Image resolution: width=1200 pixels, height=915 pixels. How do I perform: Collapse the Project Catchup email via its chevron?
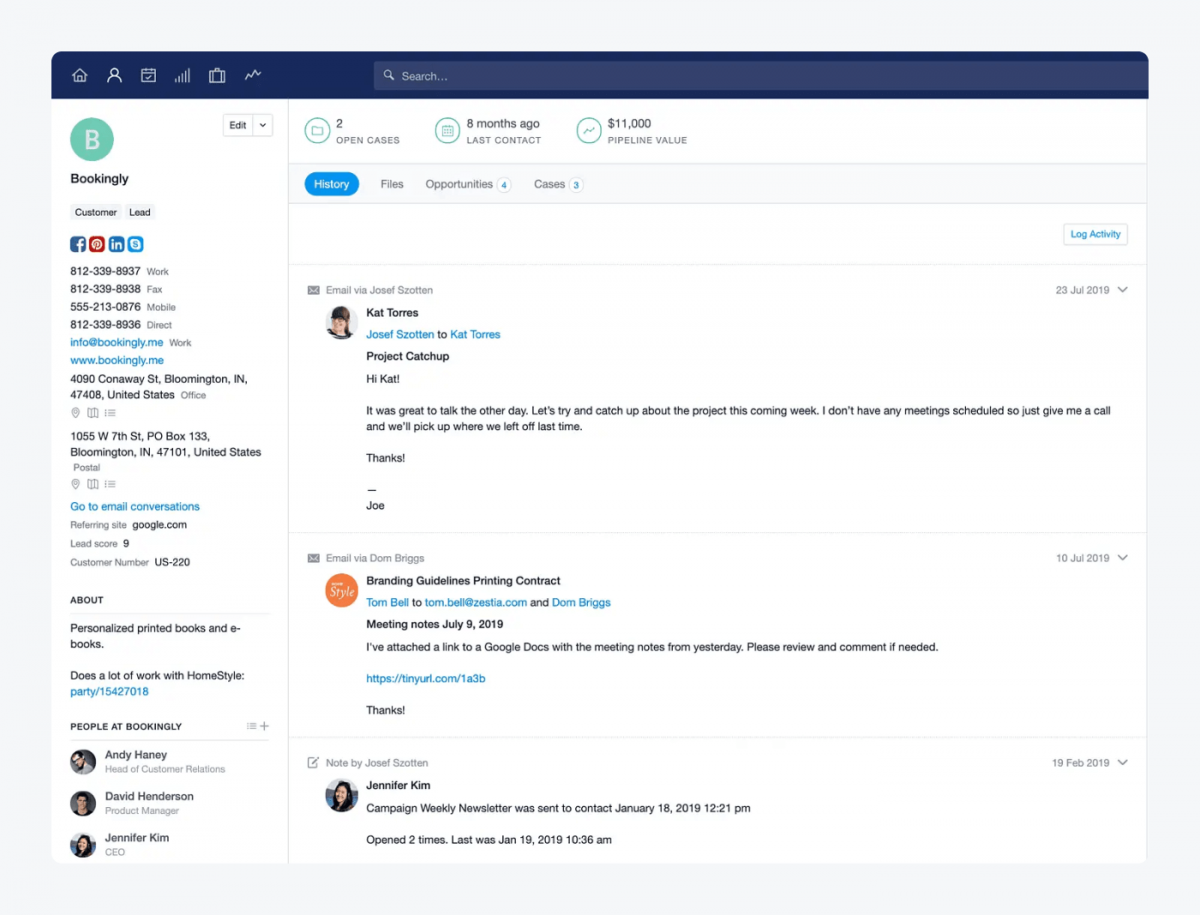[1122, 289]
